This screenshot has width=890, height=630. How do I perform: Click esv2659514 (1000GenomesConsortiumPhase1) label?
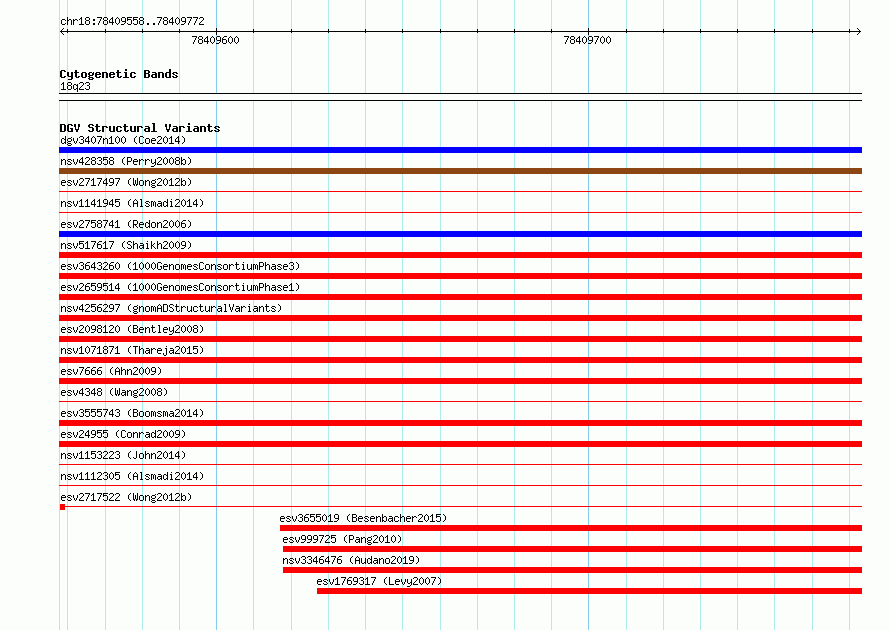pyautogui.click(x=180, y=287)
